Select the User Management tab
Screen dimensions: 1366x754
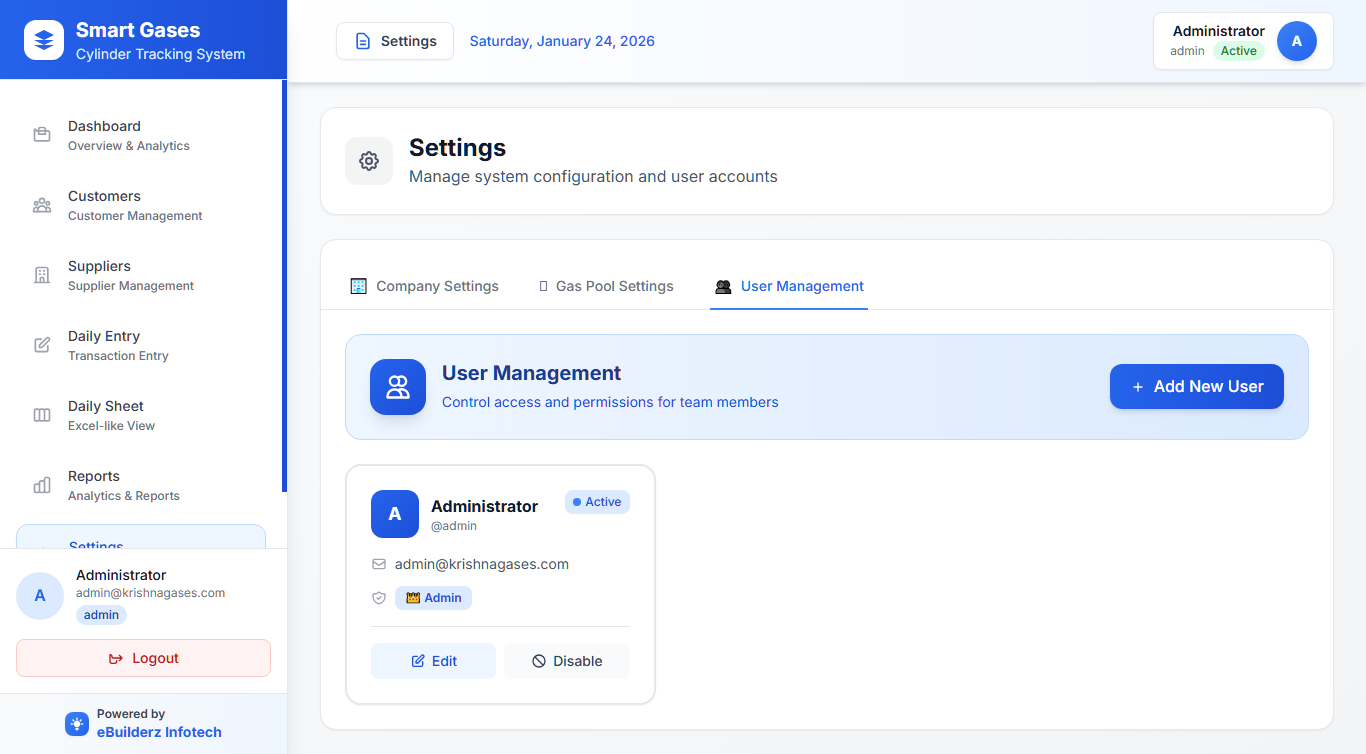tap(789, 286)
